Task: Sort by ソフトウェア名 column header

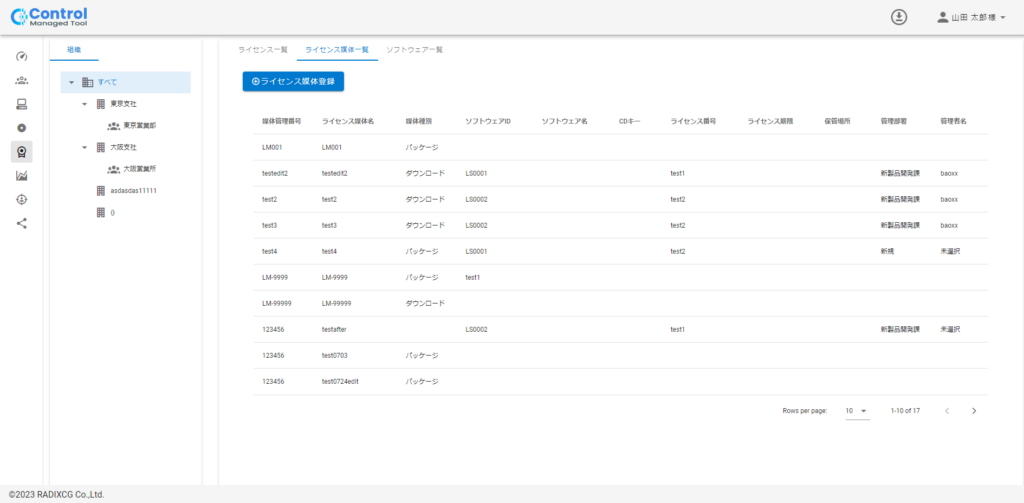Action: (x=565, y=122)
